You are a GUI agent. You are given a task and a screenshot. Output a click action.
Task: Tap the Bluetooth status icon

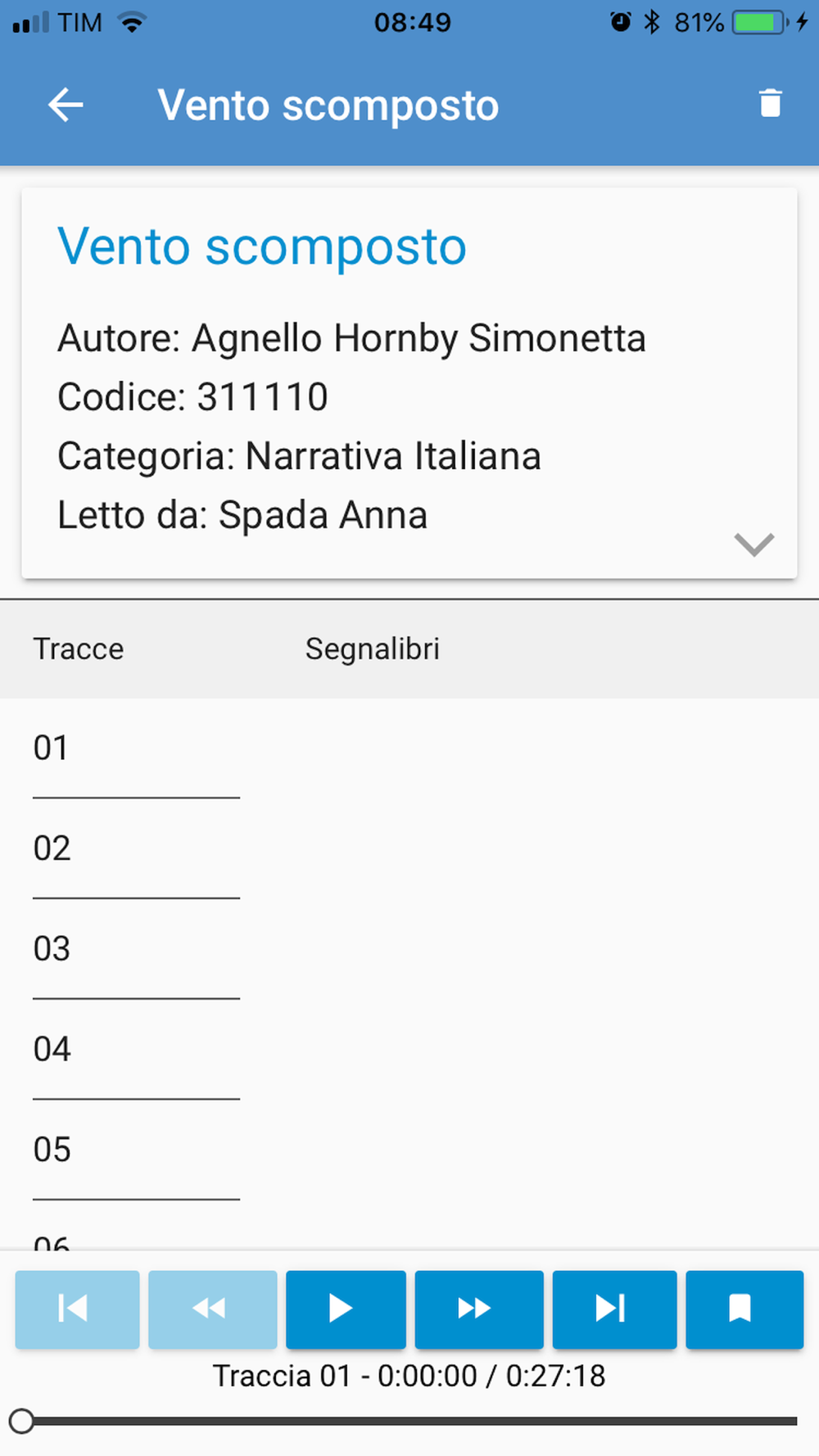coord(652,22)
